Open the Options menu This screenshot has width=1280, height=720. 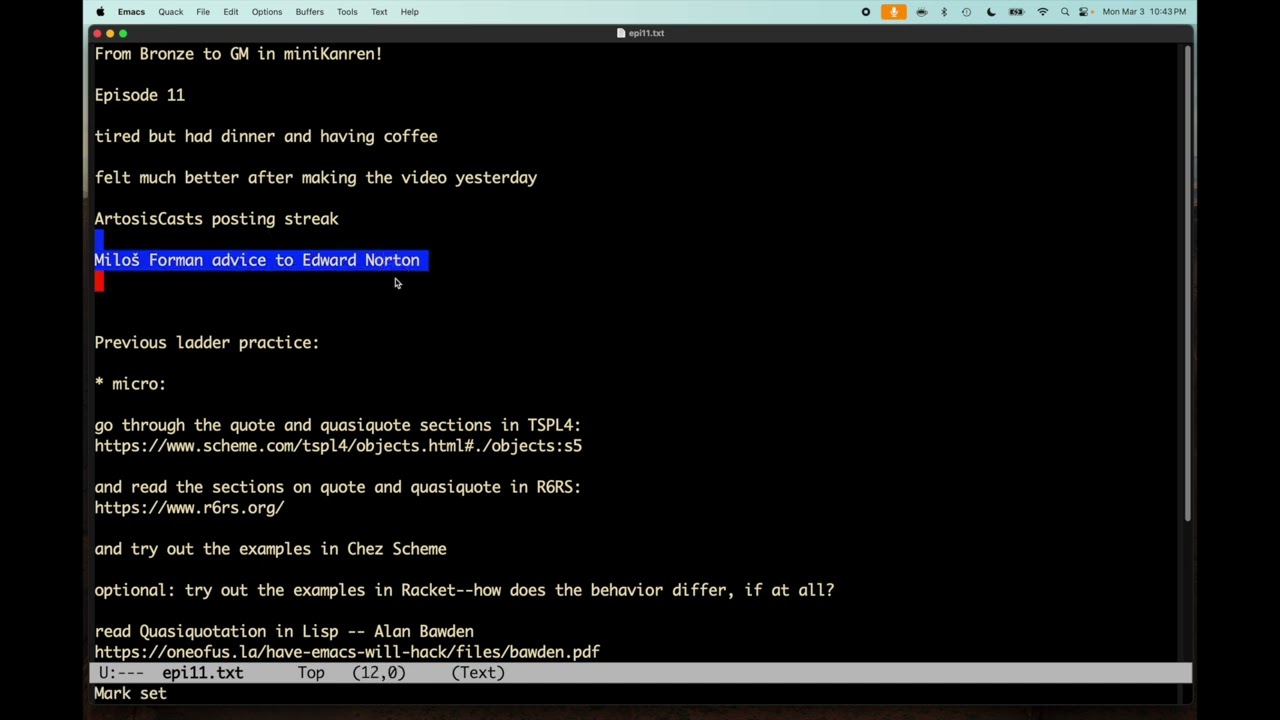pyautogui.click(x=267, y=12)
